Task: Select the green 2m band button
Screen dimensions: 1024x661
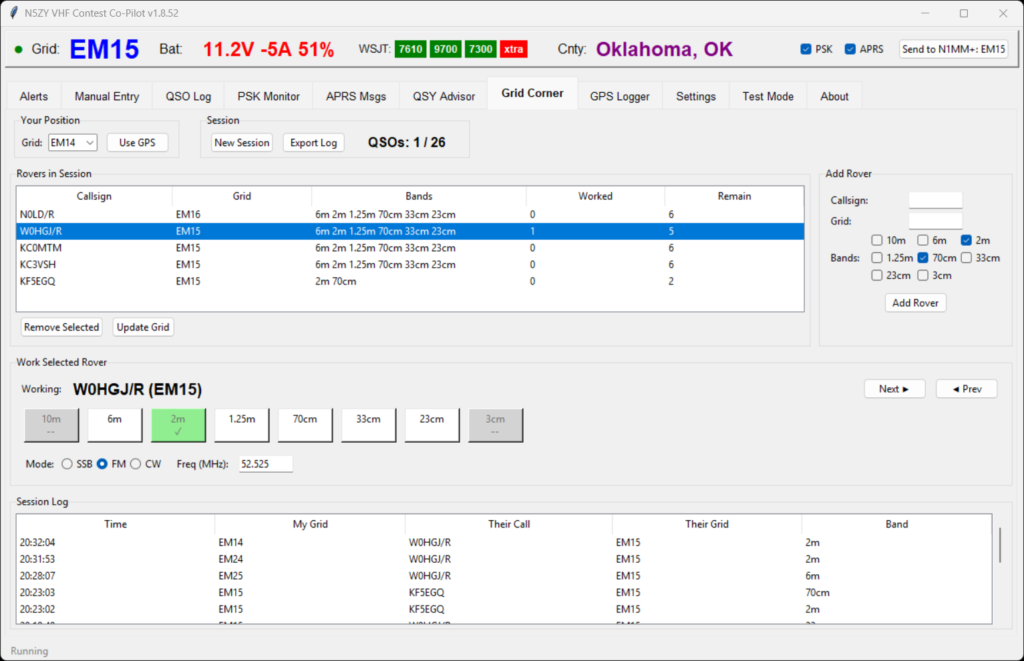Action: (x=179, y=425)
